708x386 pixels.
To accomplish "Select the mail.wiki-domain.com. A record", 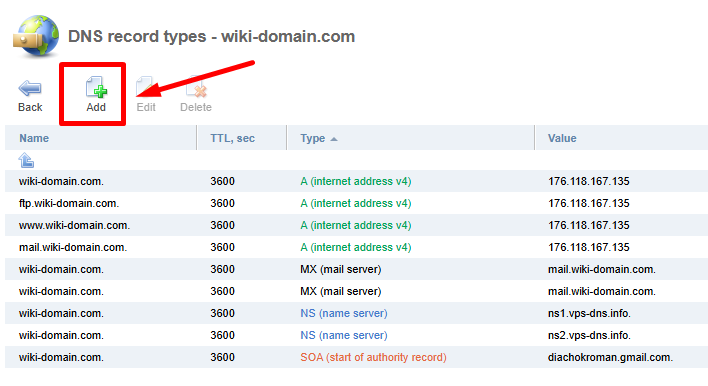I will pos(356,247).
